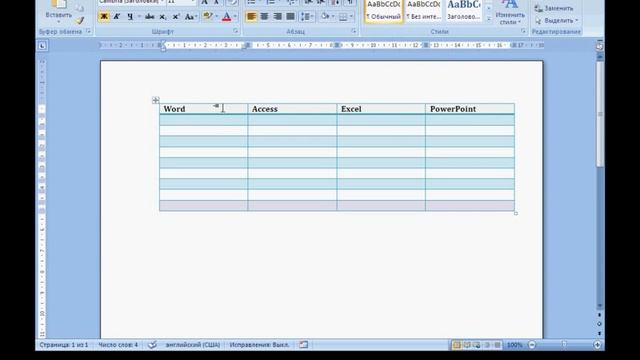Click the zoom out minus button
Screen dimensions: 640x360
coord(532,345)
